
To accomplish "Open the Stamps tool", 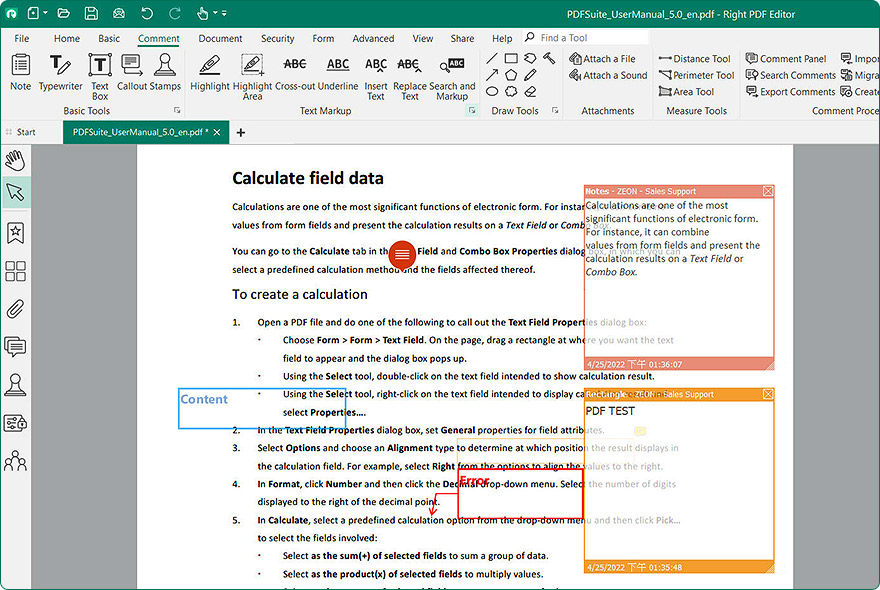I will [165, 72].
